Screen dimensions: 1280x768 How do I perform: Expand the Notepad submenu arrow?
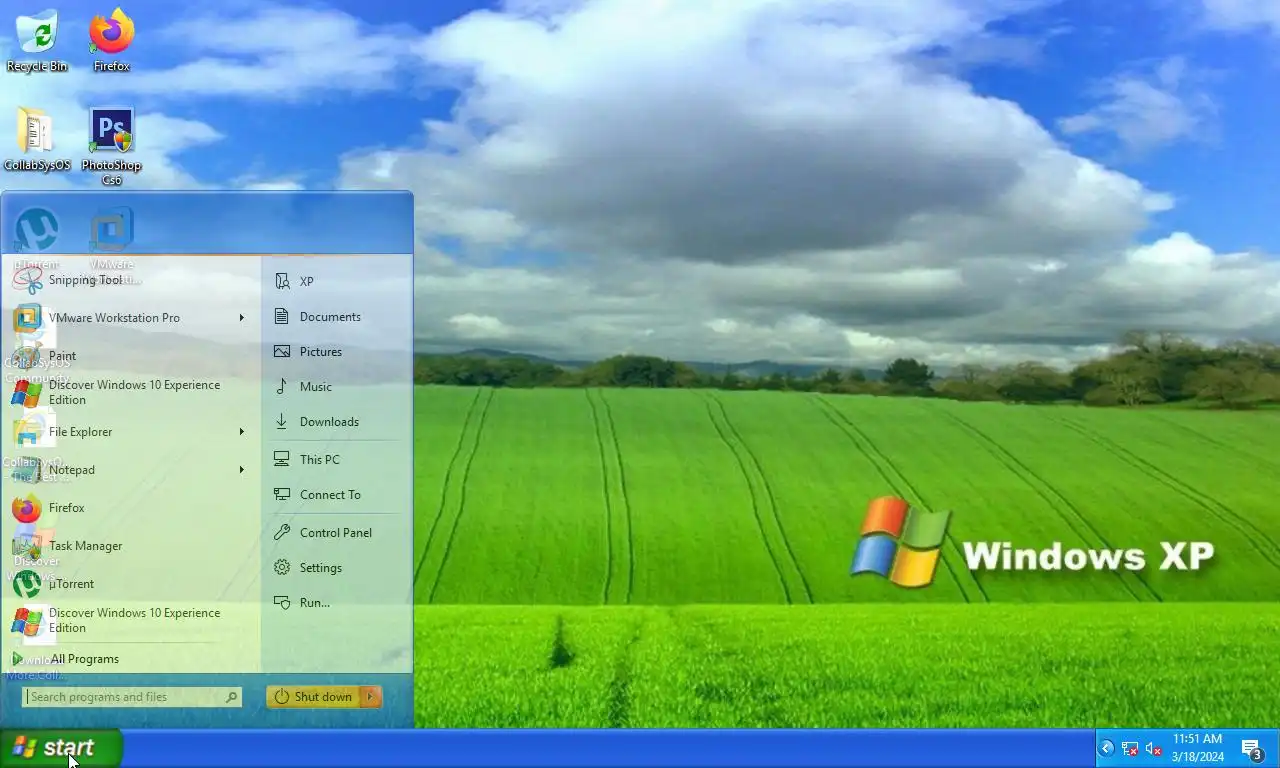point(242,470)
